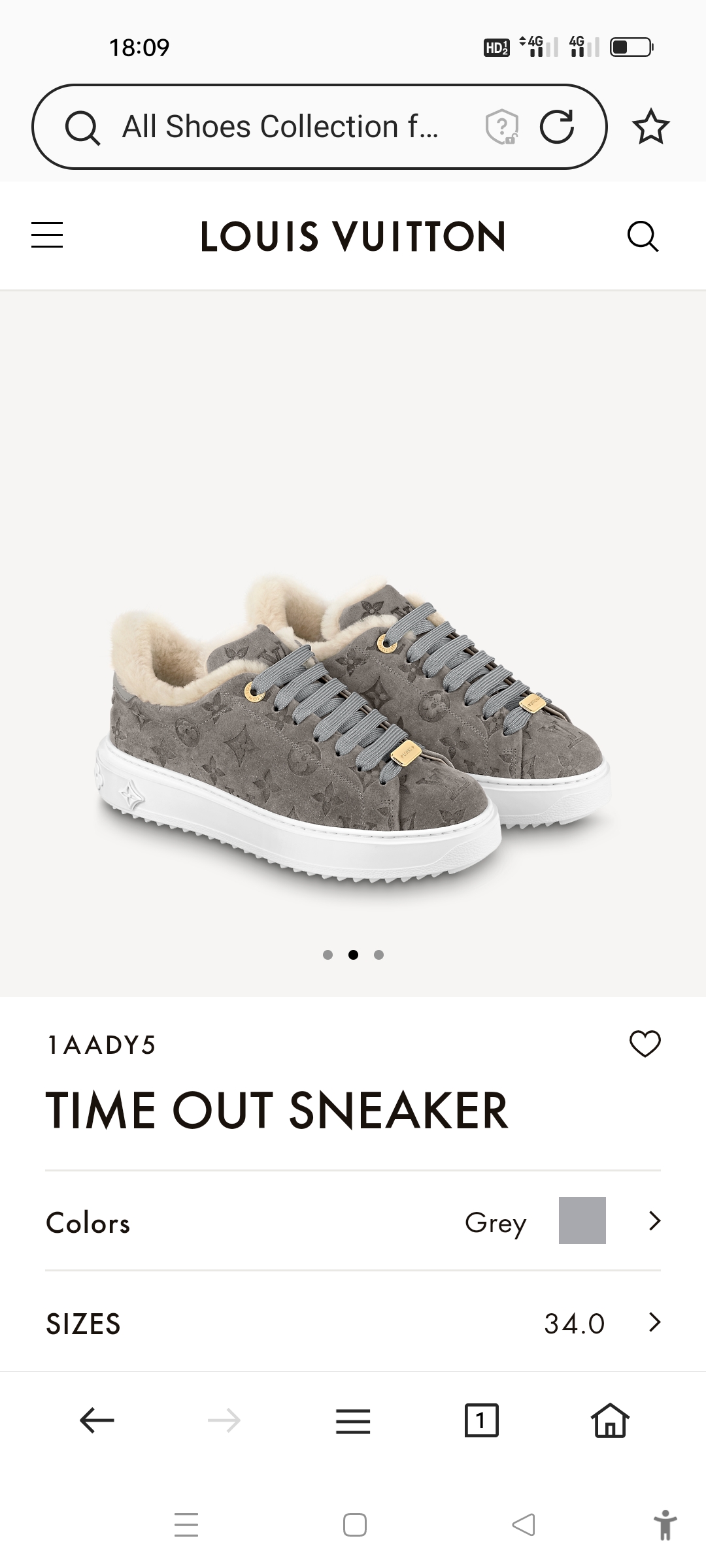Expand the SIZES options chevron
Image resolution: width=706 pixels, height=1568 pixels.
(x=654, y=1322)
